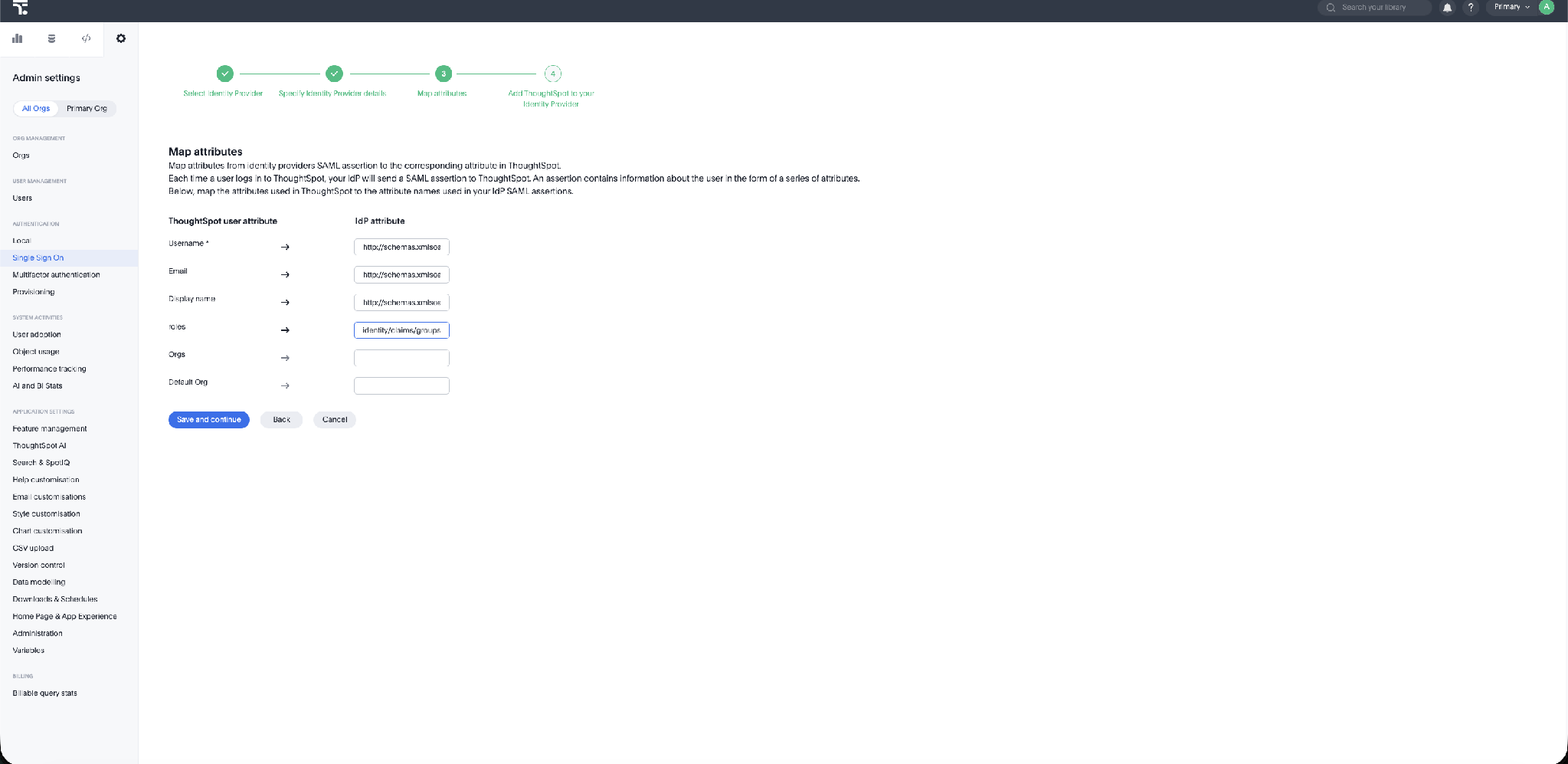Click the search magnifier icon

point(1331,8)
